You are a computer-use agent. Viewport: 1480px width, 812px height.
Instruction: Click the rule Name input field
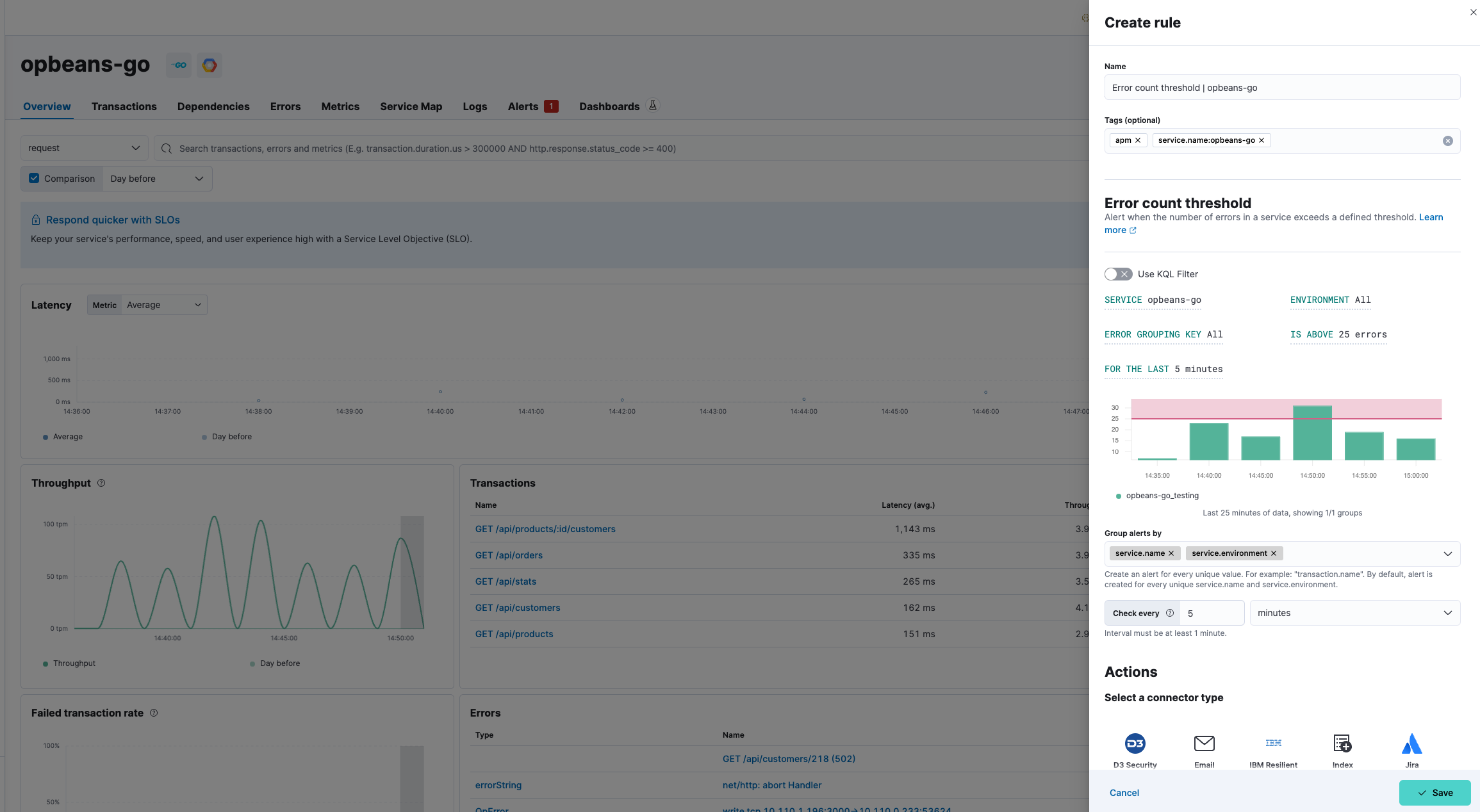(x=1281, y=88)
